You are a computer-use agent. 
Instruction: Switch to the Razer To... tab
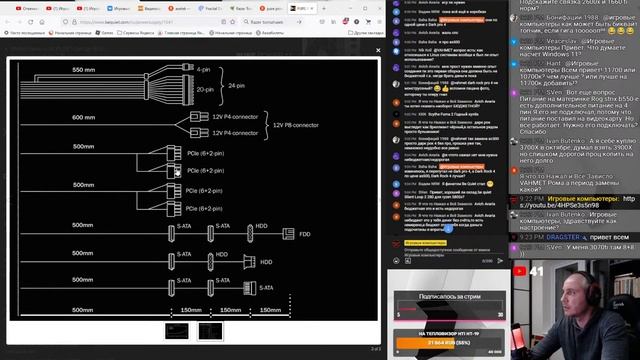[x=241, y=9]
